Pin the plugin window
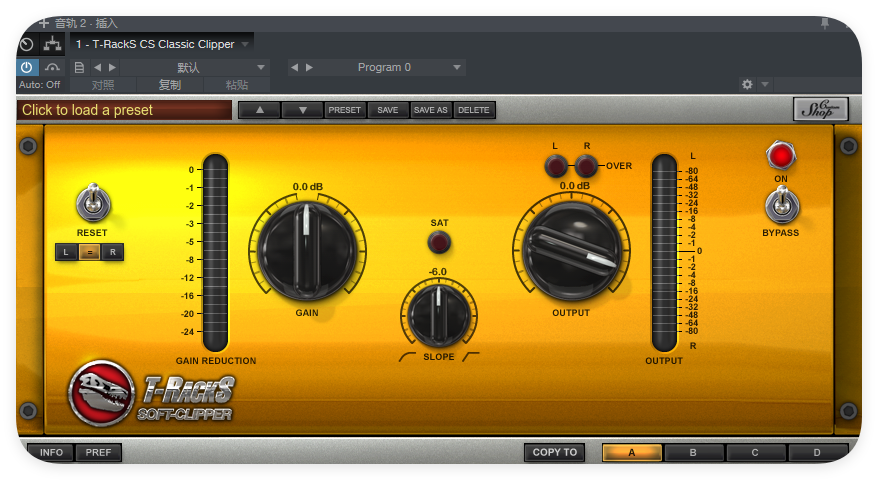Image resolution: width=878 pixels, height=480 pixels. coord(825,24)
